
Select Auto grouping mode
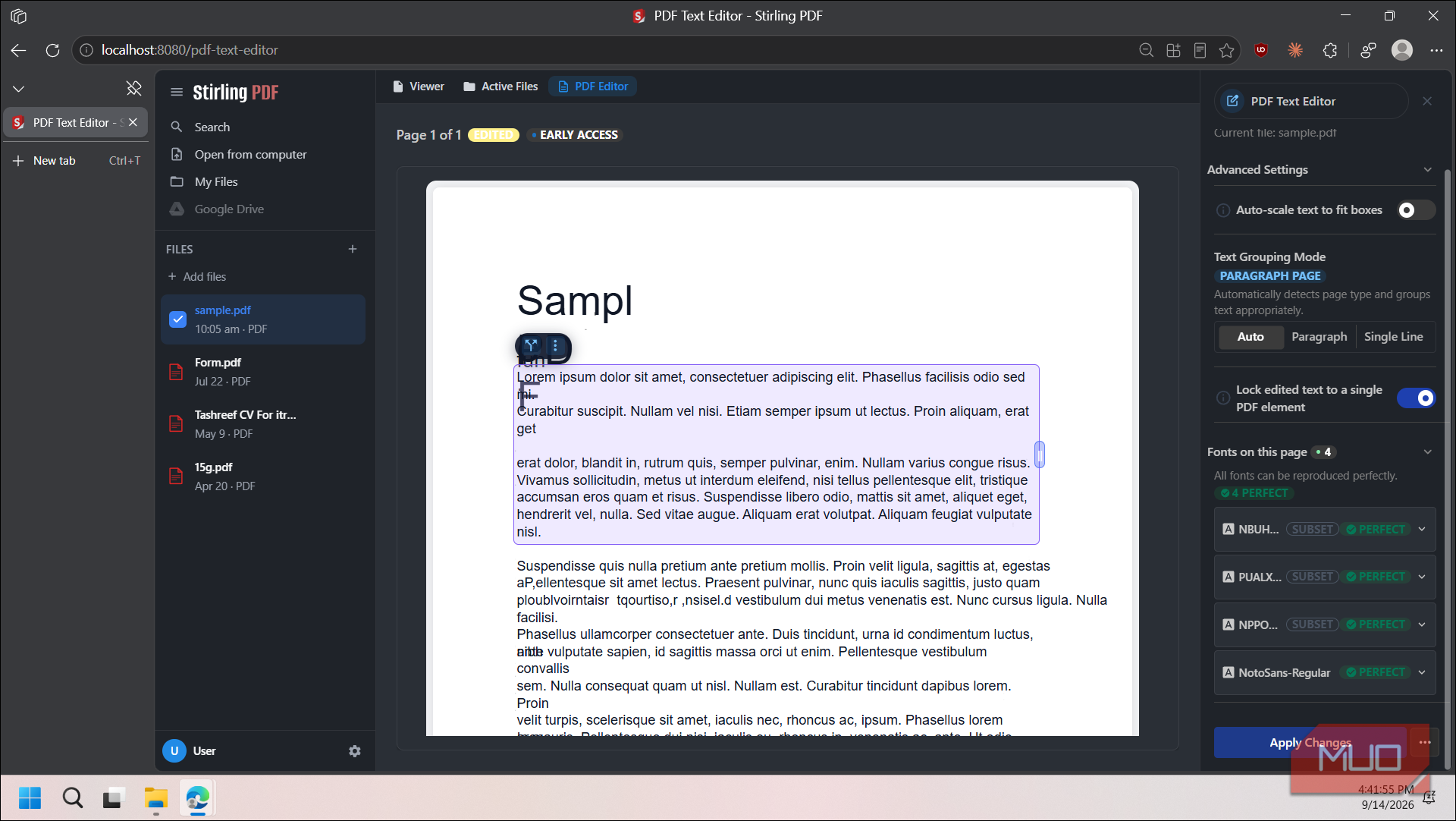(1250, 337)
